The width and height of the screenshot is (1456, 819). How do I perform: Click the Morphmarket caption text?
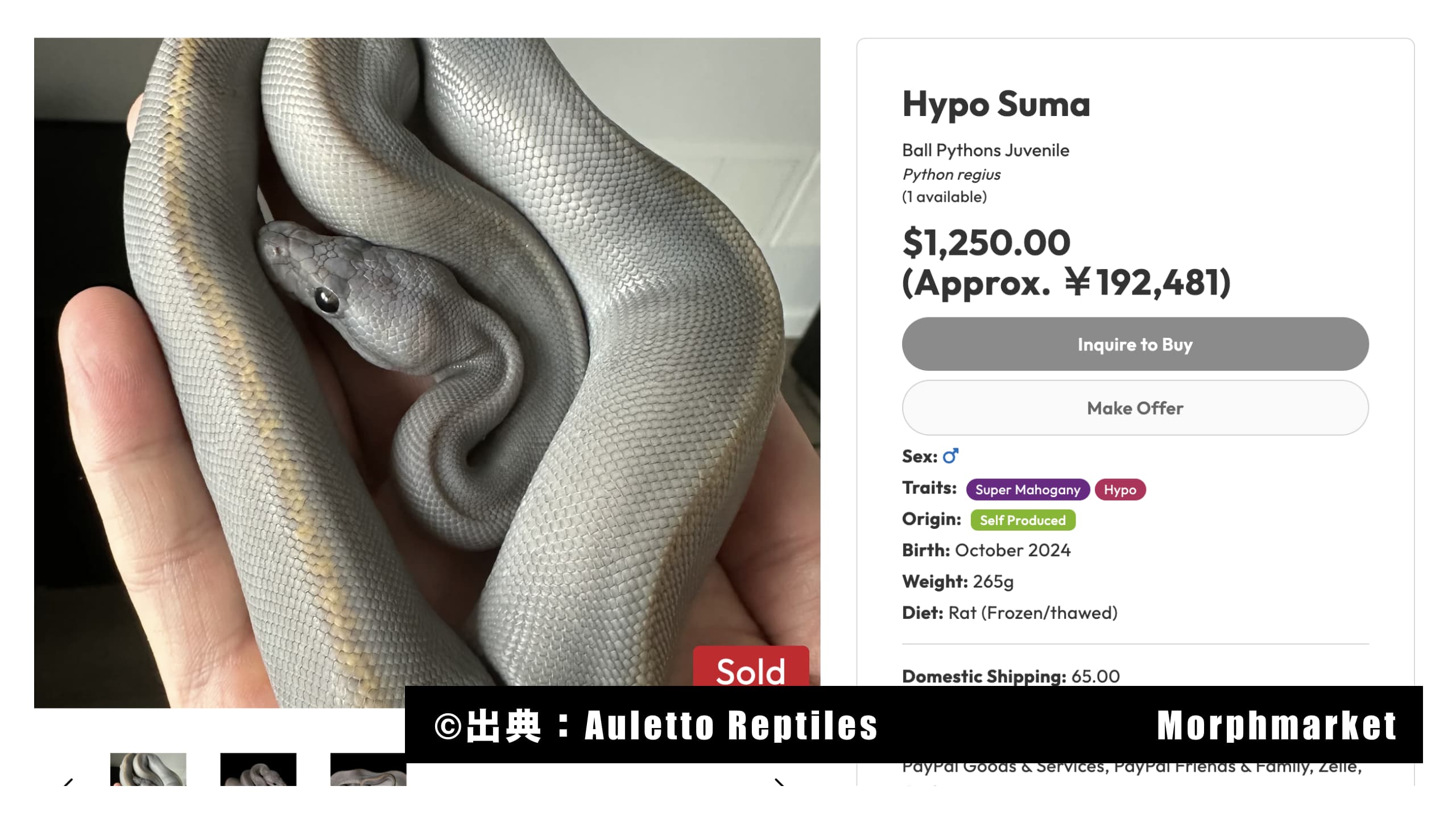pos(1277,726)
